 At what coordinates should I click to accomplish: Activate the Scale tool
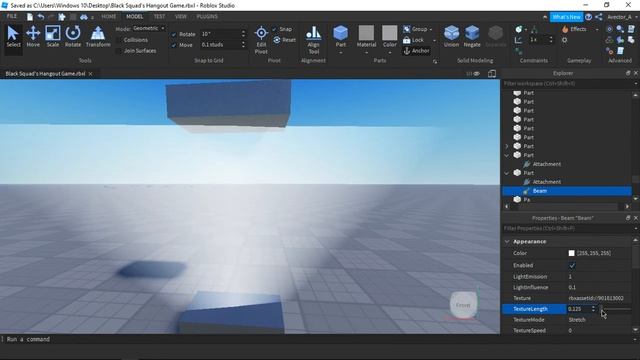(x=53, y=37)
